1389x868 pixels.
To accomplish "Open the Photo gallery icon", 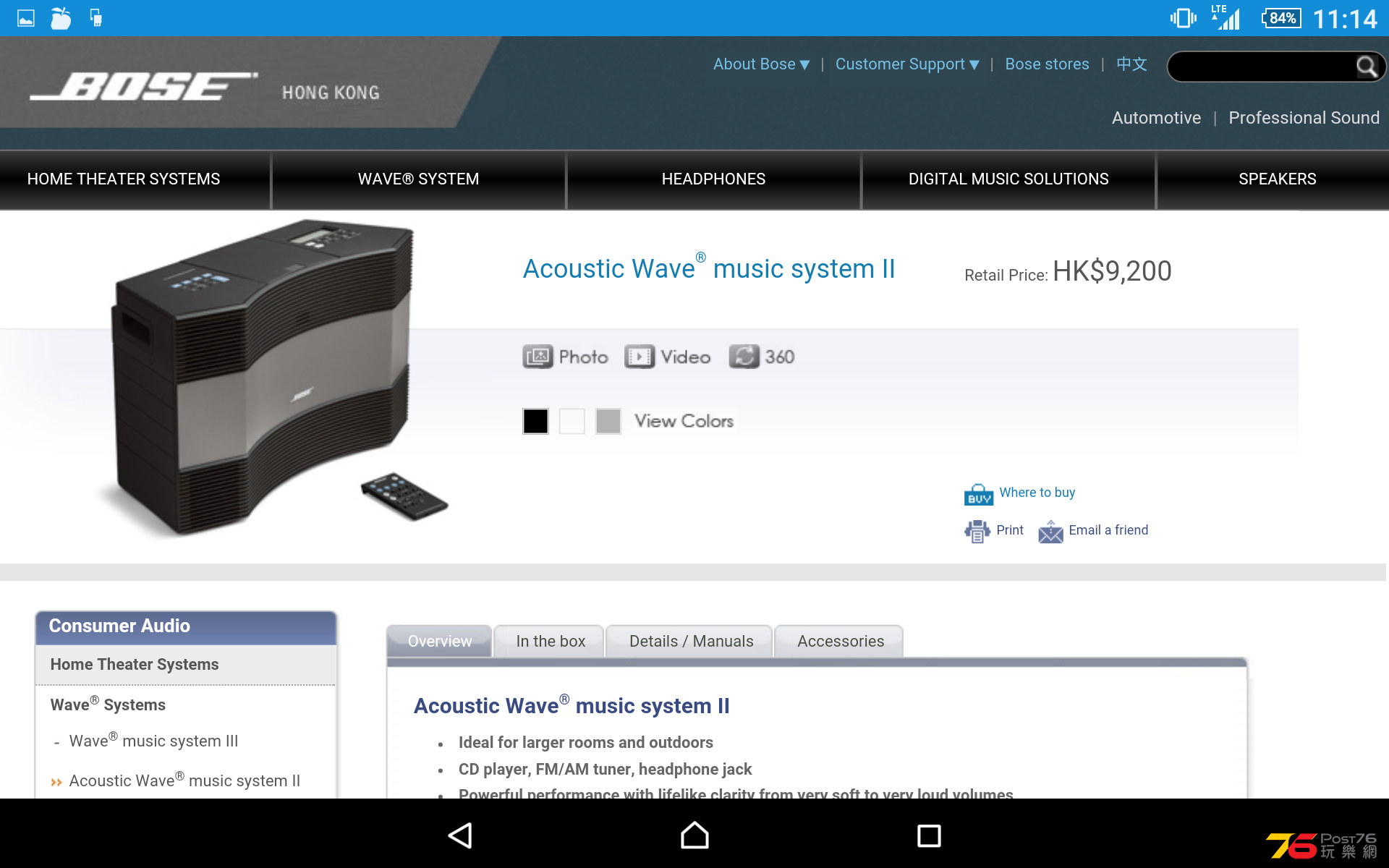I will tap(538, 357).
